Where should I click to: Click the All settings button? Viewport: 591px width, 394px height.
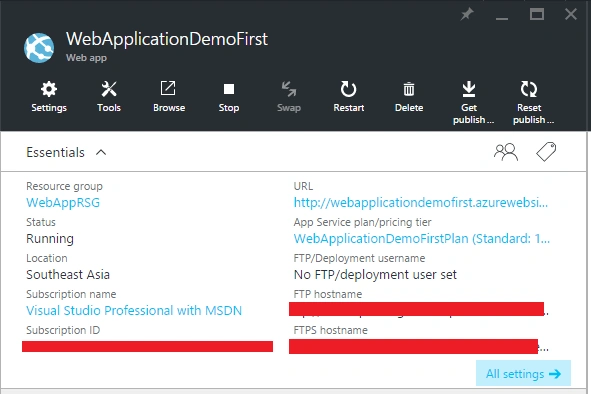pos(523,374)
